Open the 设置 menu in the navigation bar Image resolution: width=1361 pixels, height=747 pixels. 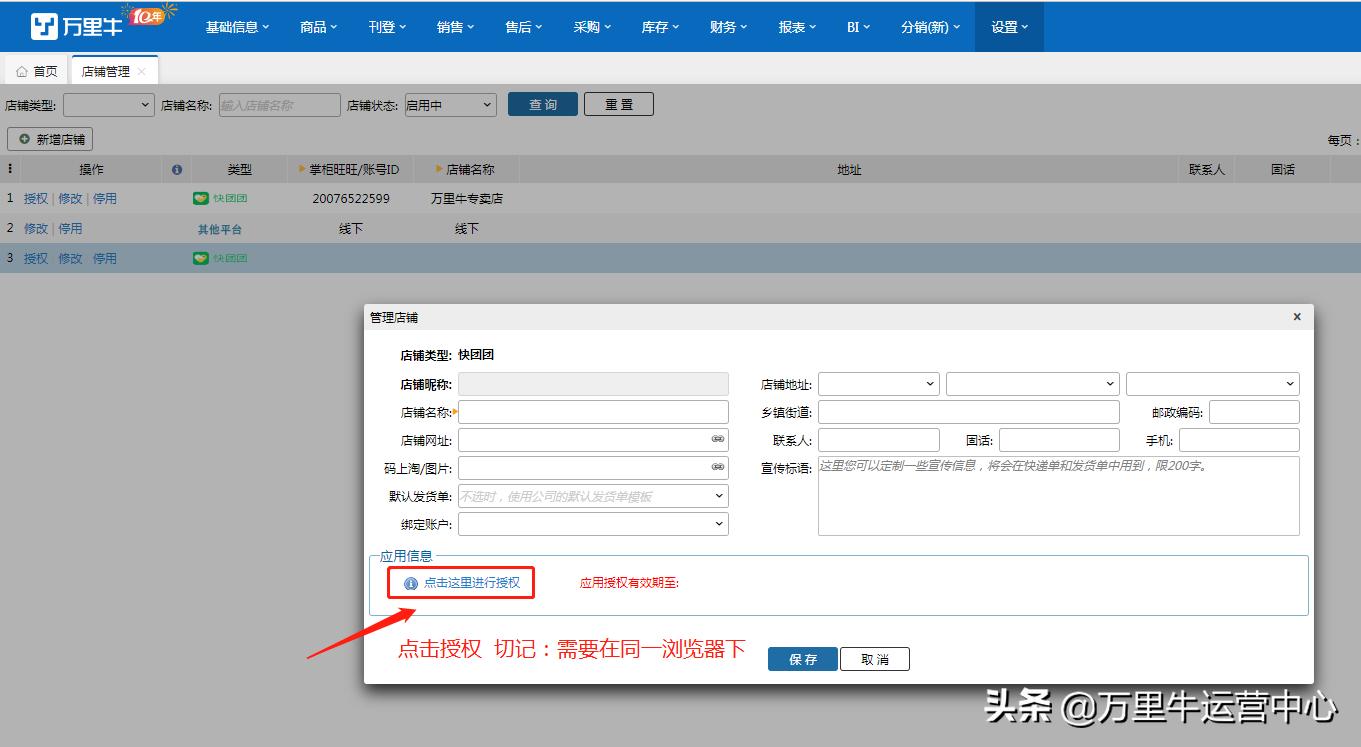1008,27
